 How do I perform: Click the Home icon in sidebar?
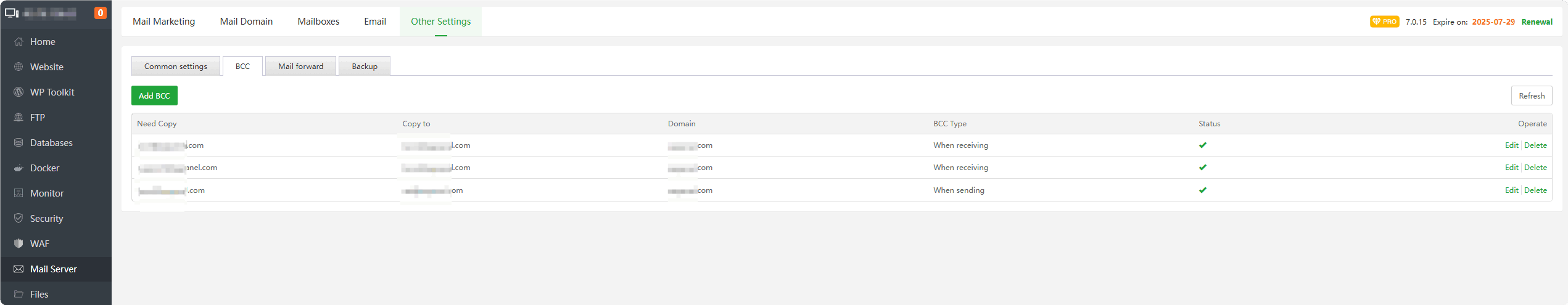click(x=19, y=42)
